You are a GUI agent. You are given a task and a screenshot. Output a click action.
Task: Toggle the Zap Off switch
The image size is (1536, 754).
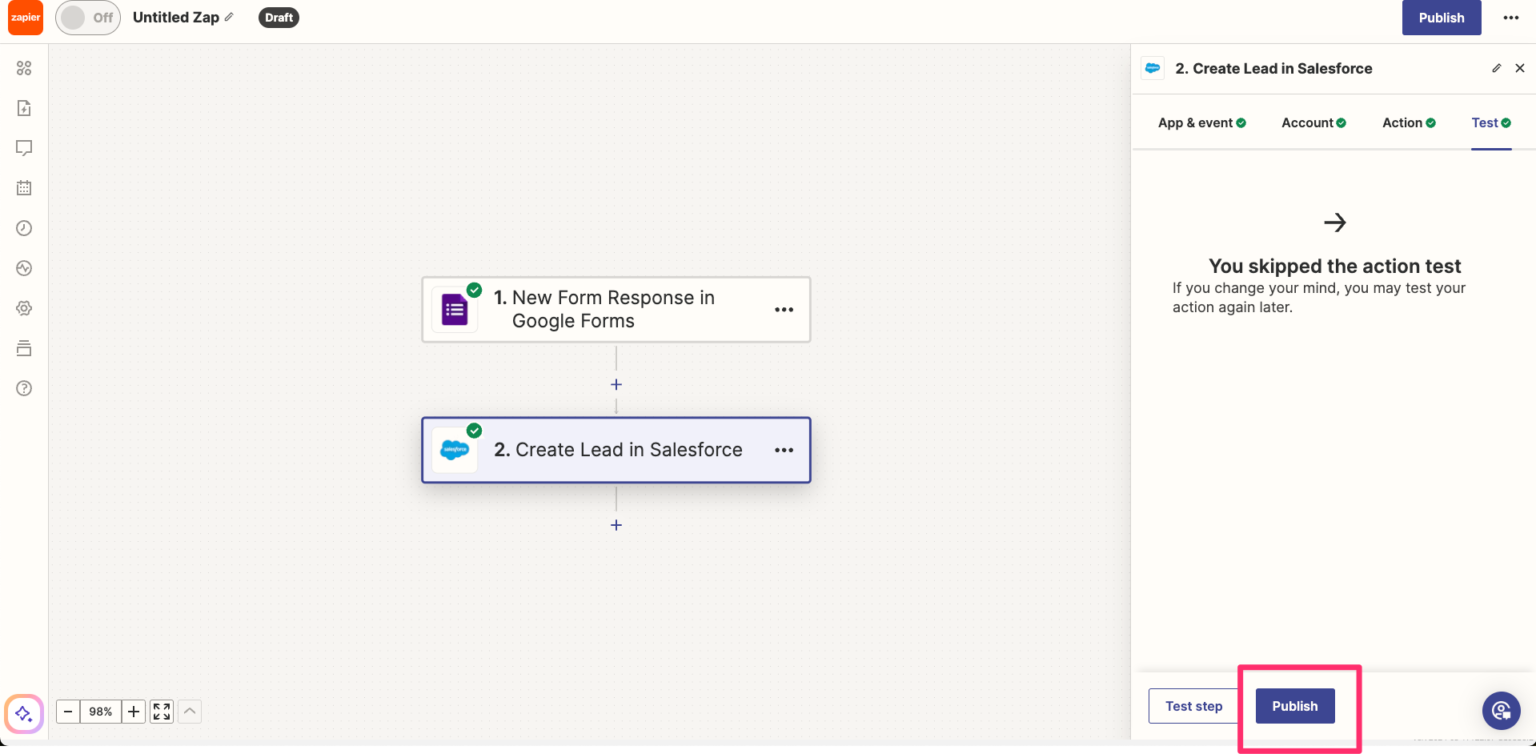tap(88, 17)
